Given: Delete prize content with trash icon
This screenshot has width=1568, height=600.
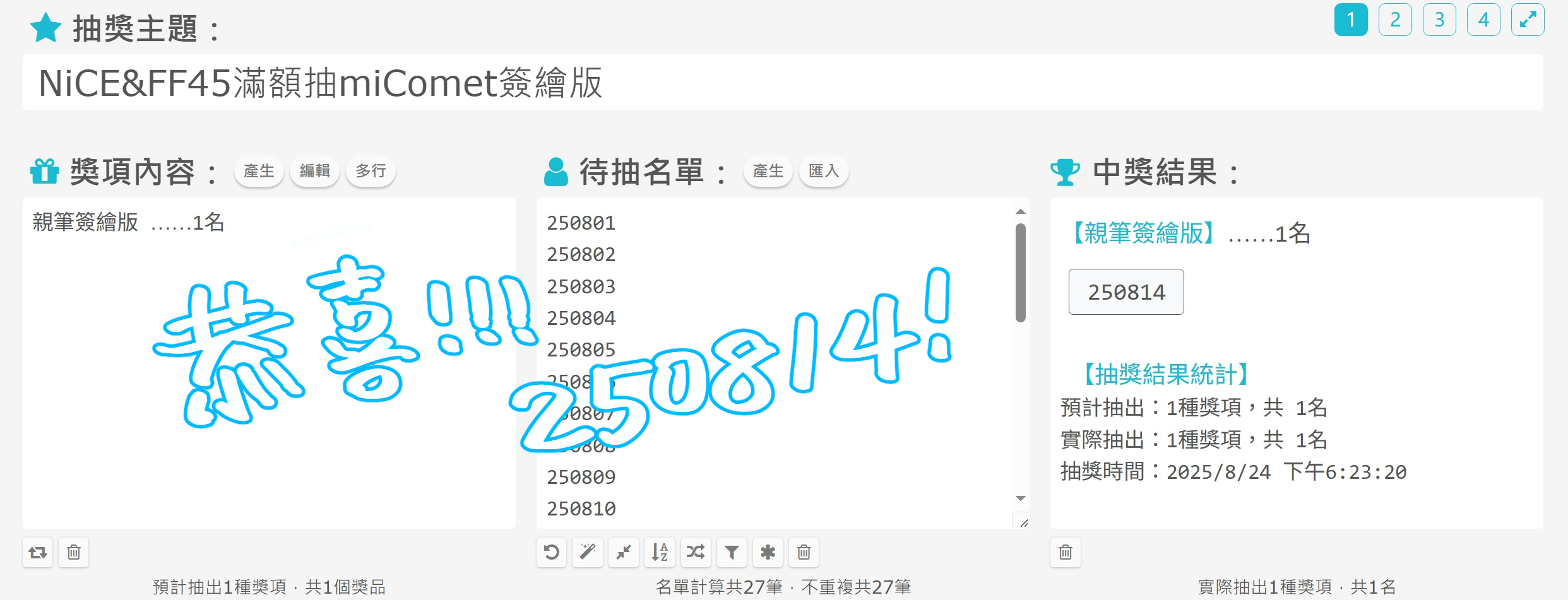Looking at the screenshot, I should point(74,553).
